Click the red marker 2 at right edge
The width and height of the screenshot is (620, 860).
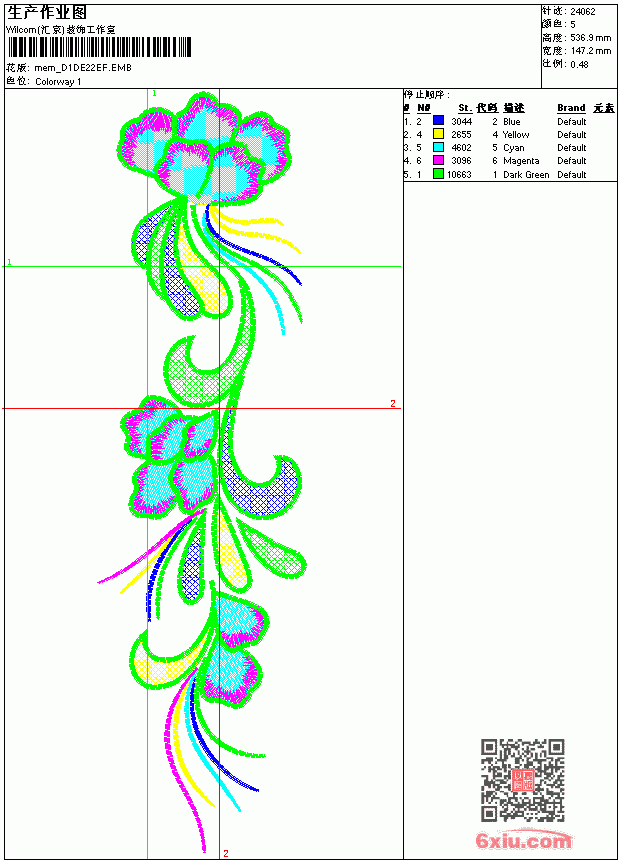pos(393,403)
